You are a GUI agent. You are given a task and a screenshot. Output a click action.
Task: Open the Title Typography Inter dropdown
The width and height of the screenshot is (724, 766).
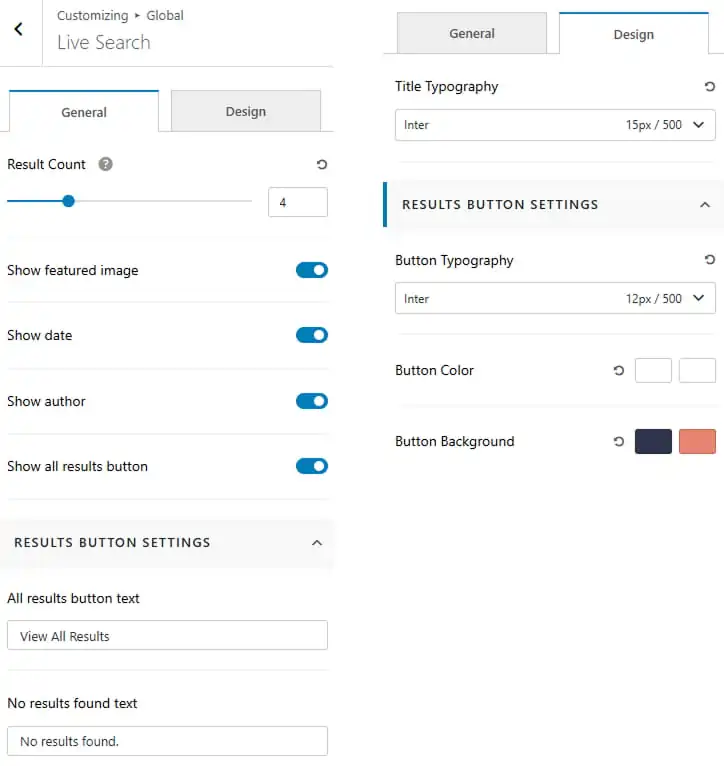[555, 125]
